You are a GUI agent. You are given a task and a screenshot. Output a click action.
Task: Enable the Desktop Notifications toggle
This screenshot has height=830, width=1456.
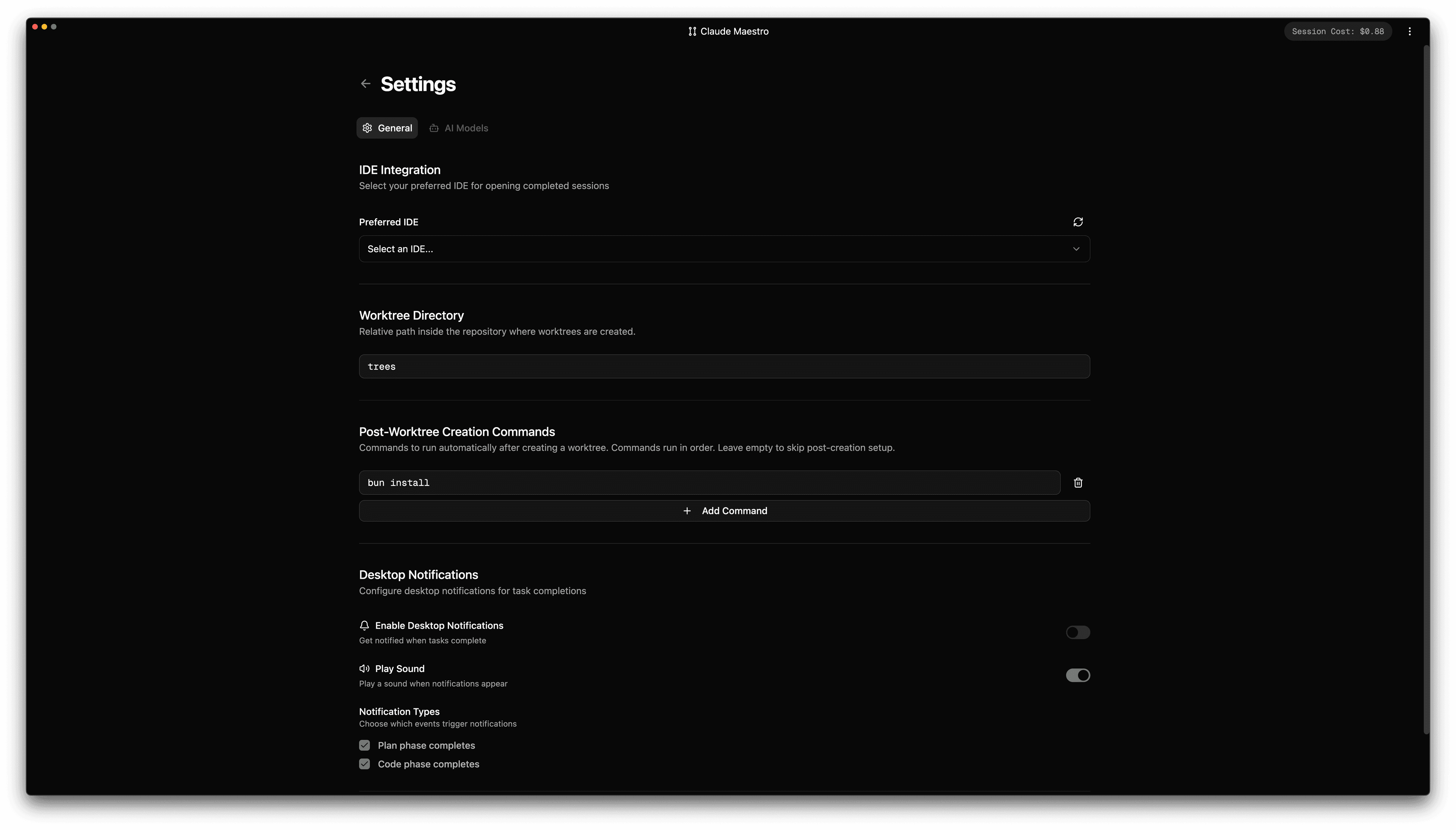1077,632
